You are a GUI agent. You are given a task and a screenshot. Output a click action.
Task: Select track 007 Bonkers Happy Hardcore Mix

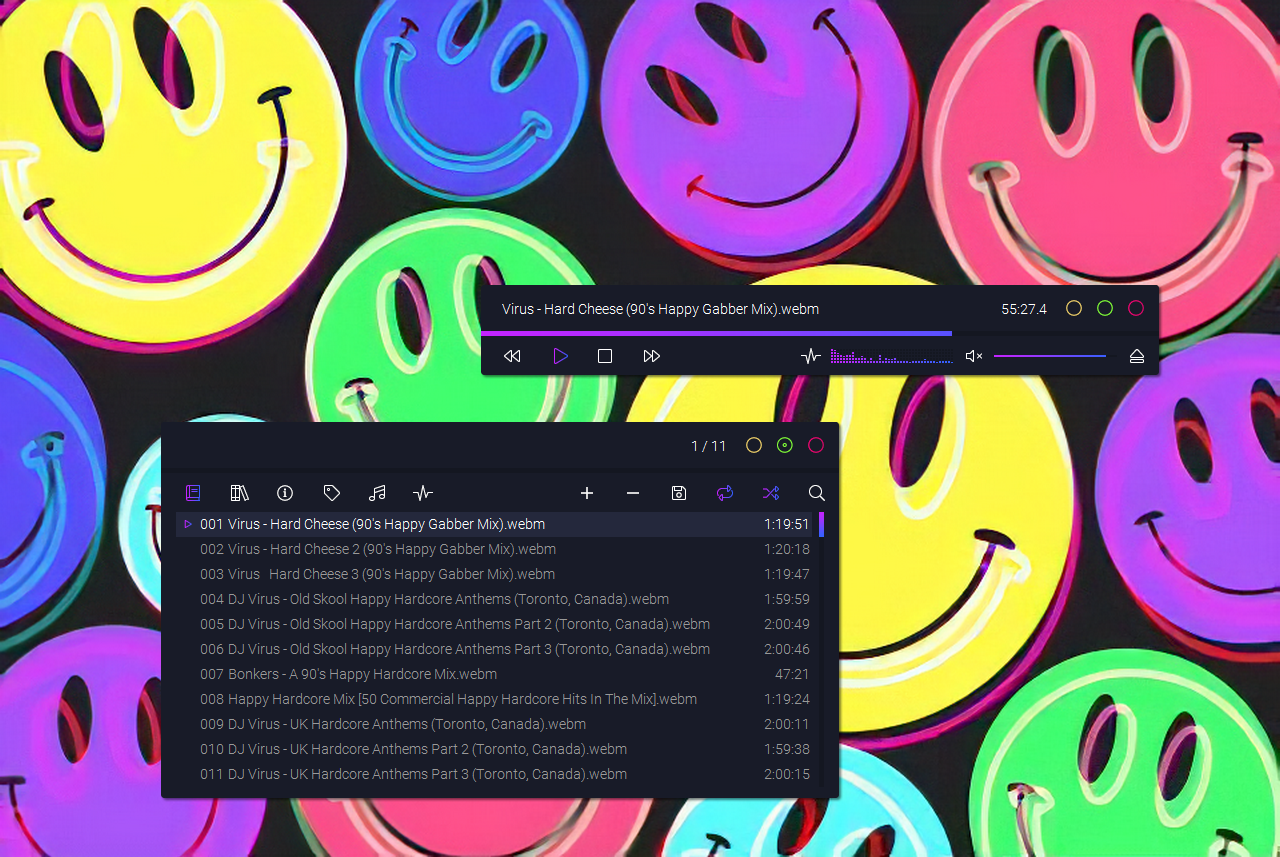496,674
